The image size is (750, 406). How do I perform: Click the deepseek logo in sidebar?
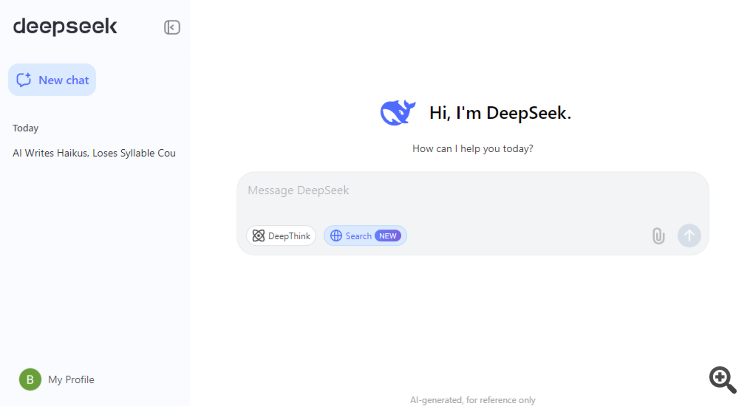[65, 27]
